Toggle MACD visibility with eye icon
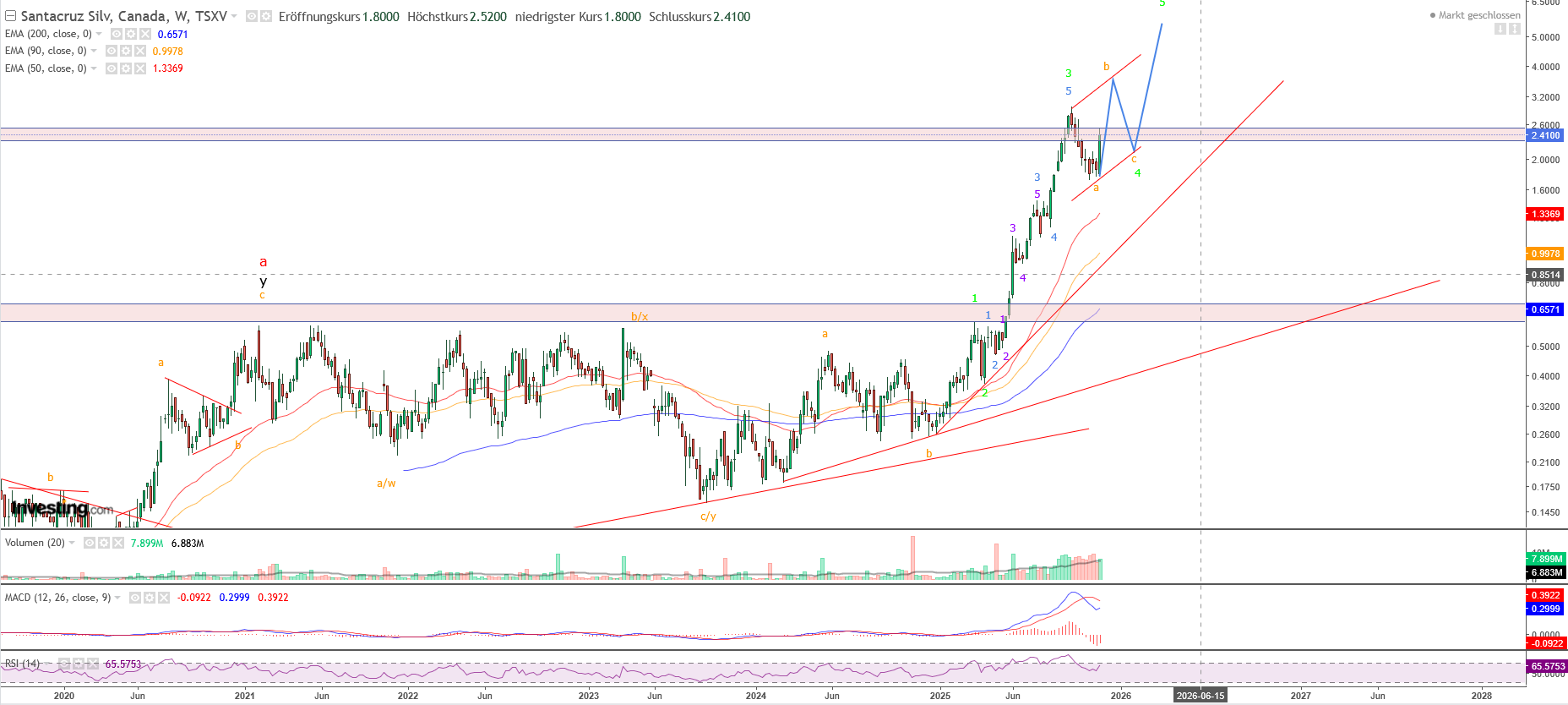Screen dimensions: 1568x705 click(135, 598)
